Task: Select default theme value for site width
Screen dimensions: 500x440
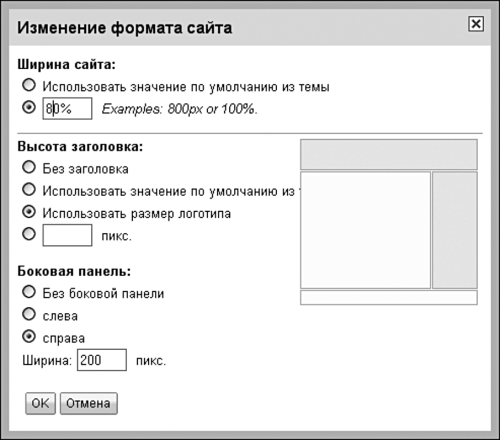Action: [29, 85]
